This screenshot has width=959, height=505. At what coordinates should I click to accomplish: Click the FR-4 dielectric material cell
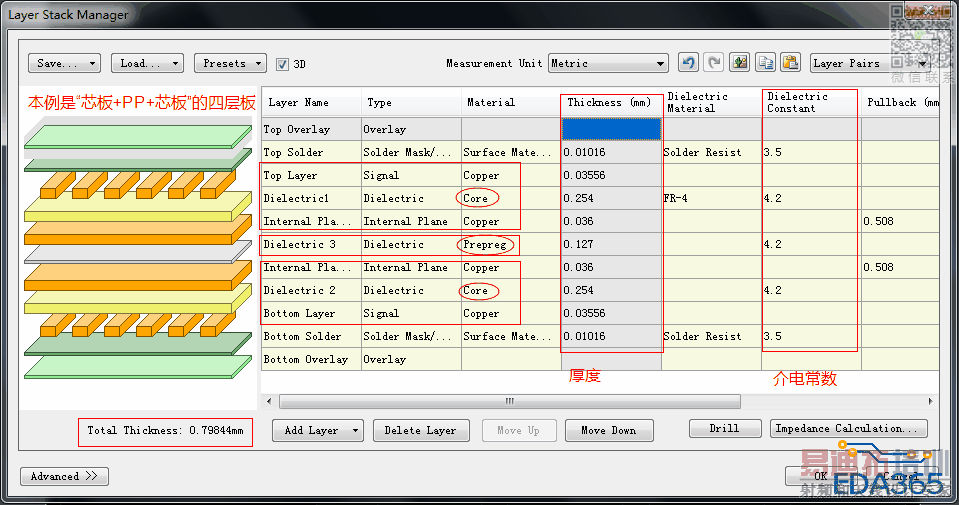pyautogui.click(x=711, y=198)
